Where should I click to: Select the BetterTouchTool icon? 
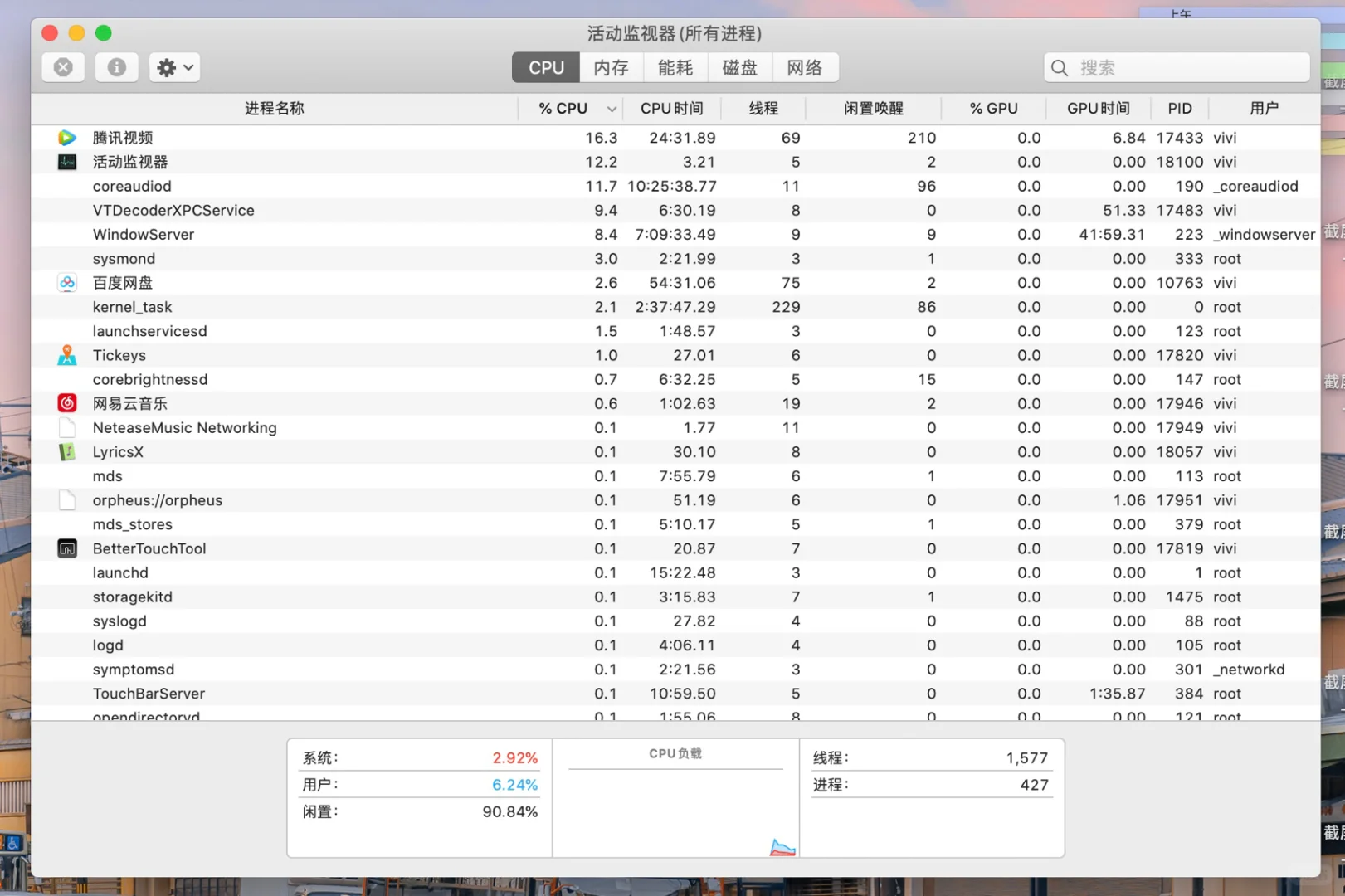coord(66,548)
